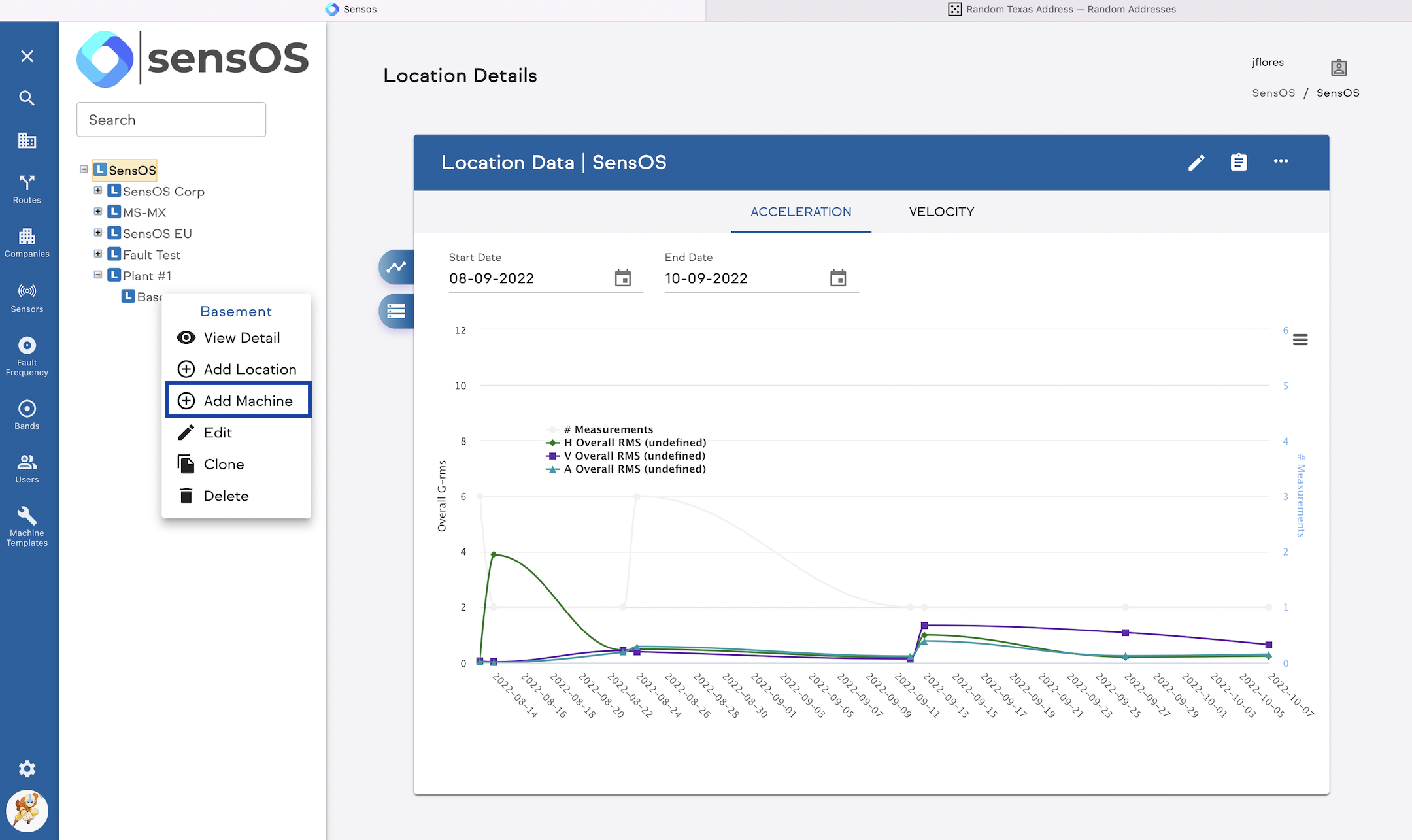Click the user profile badge icon
The image size is (1412, 840).
[1339, 67]
